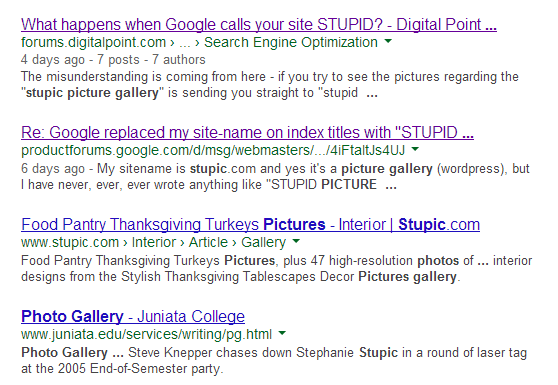558x385 pixels.
Task: Click snippet text 'My sitename is stupic.com'
Action: 177,168
